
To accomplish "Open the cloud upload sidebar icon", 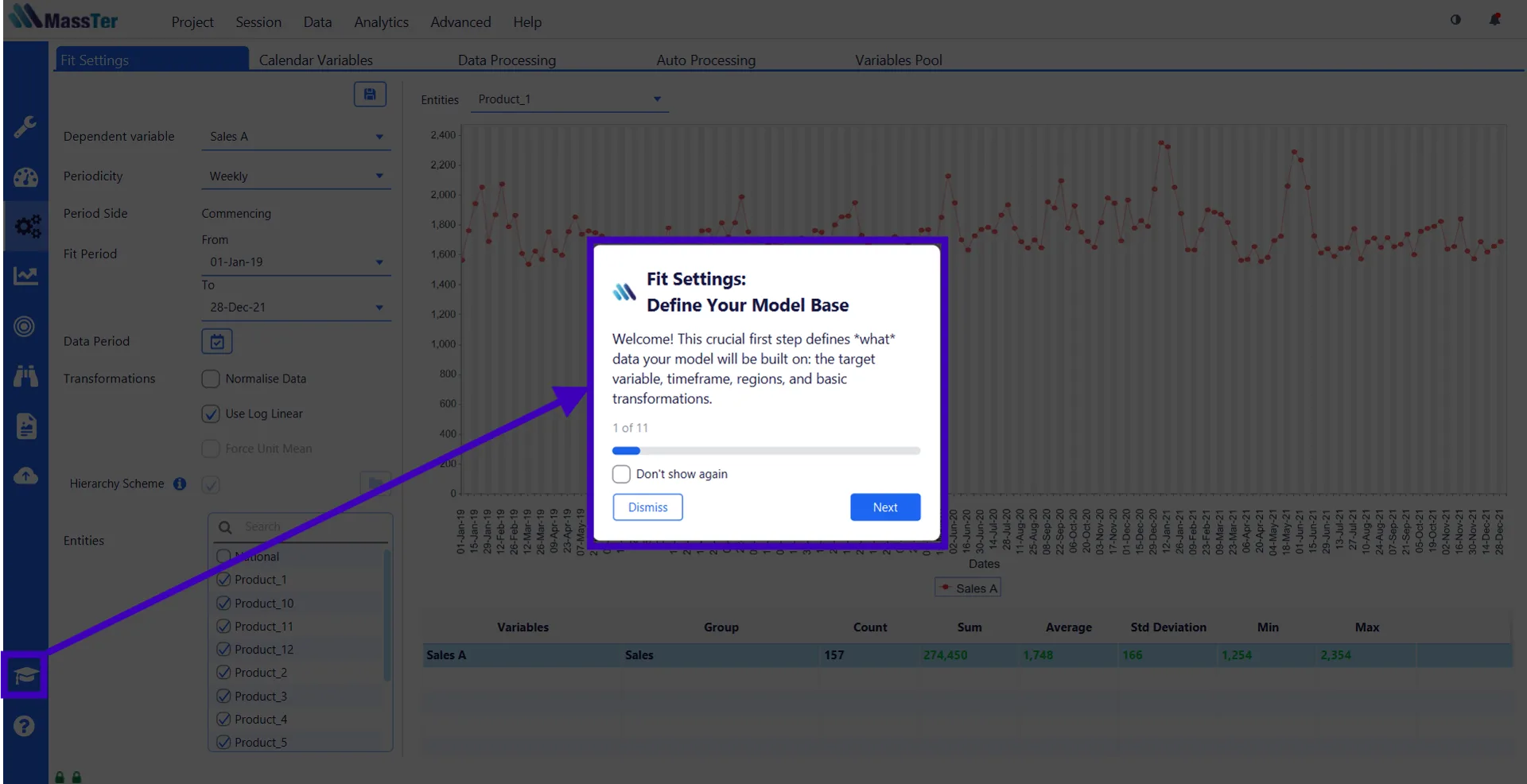I will (25, 476).
